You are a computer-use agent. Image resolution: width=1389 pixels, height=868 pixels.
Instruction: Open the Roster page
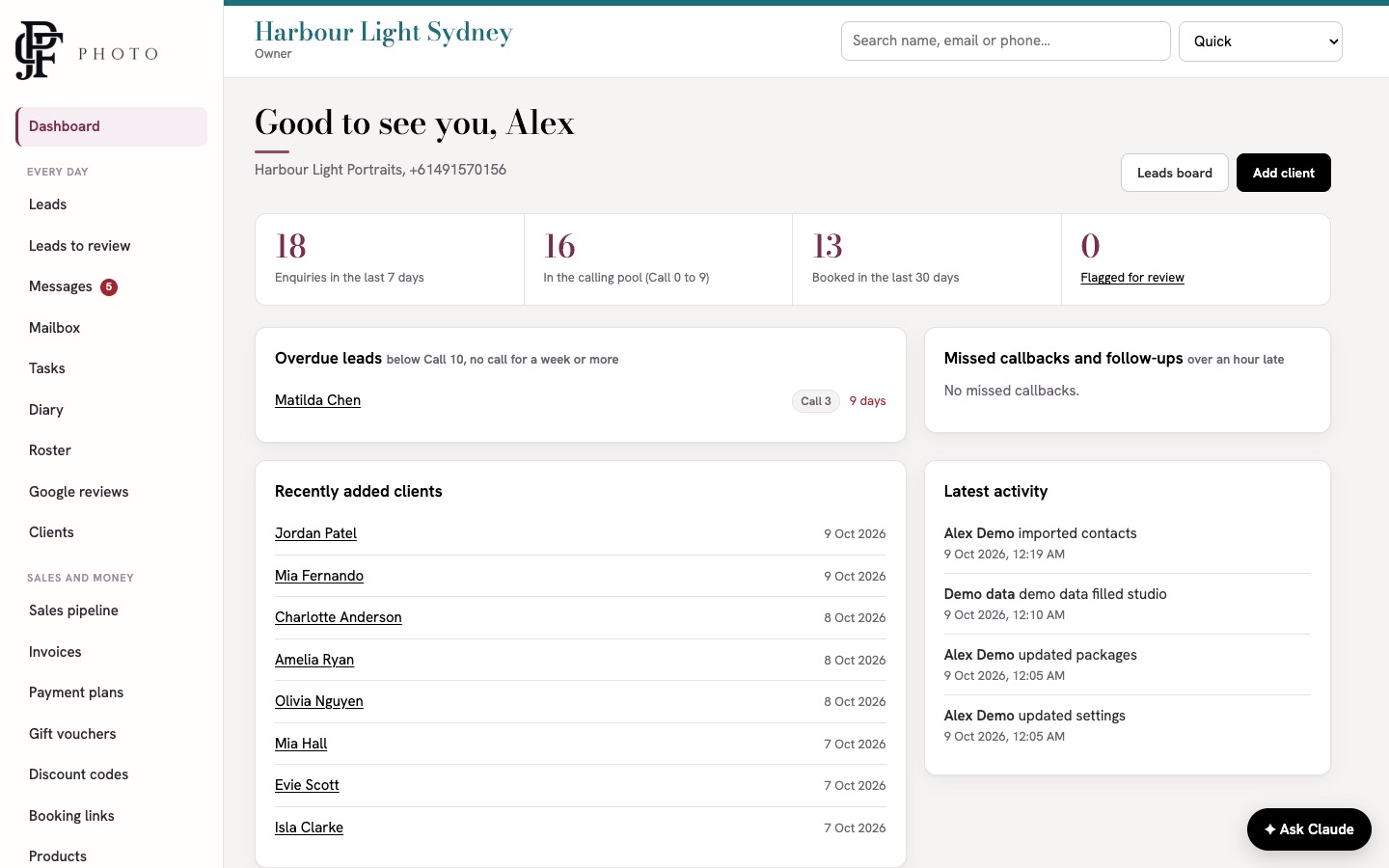coord(112,450)
